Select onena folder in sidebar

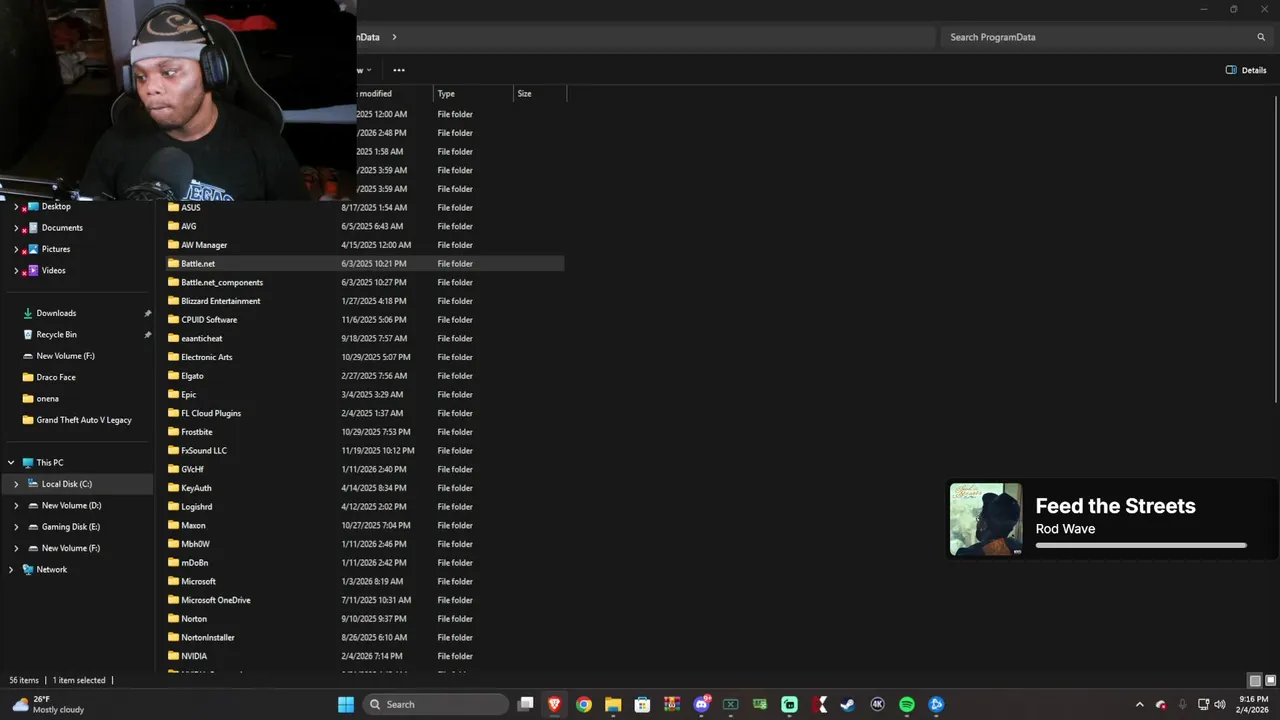click(x=47, y=398)
